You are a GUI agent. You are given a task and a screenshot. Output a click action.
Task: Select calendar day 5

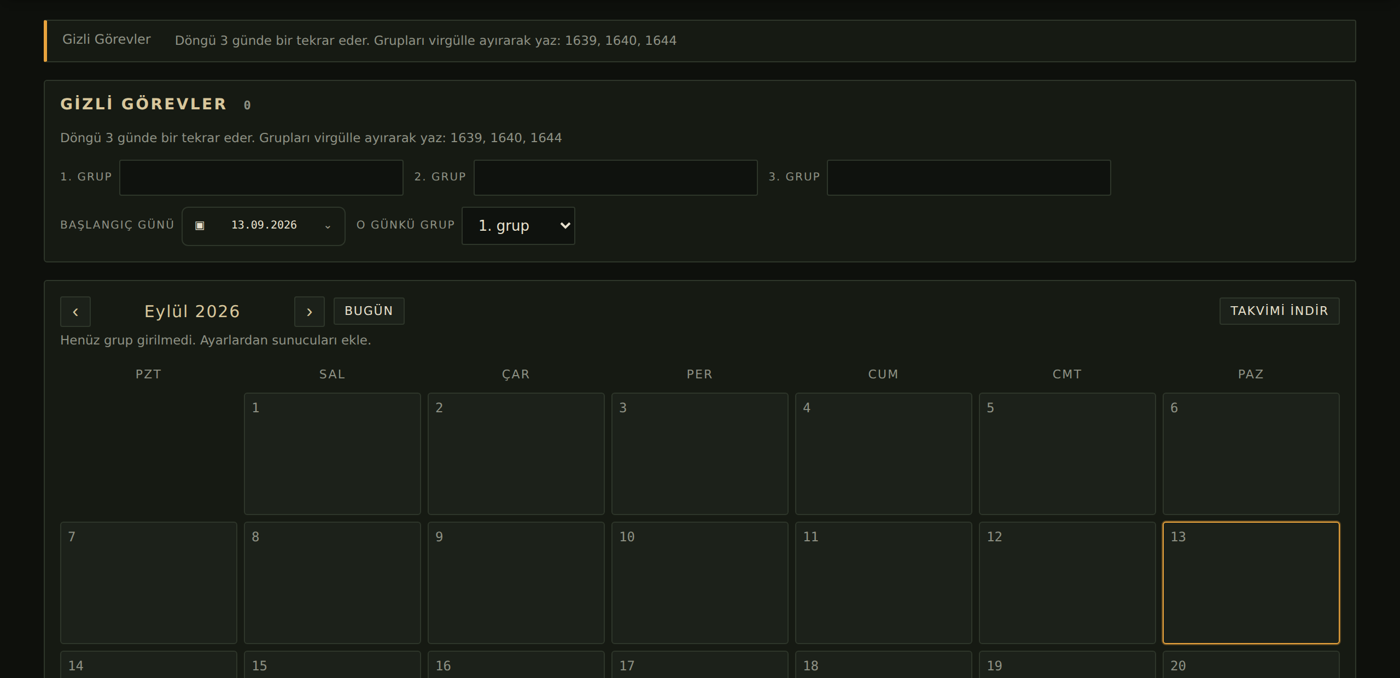pyautogui.click(x=1067, y=454)
